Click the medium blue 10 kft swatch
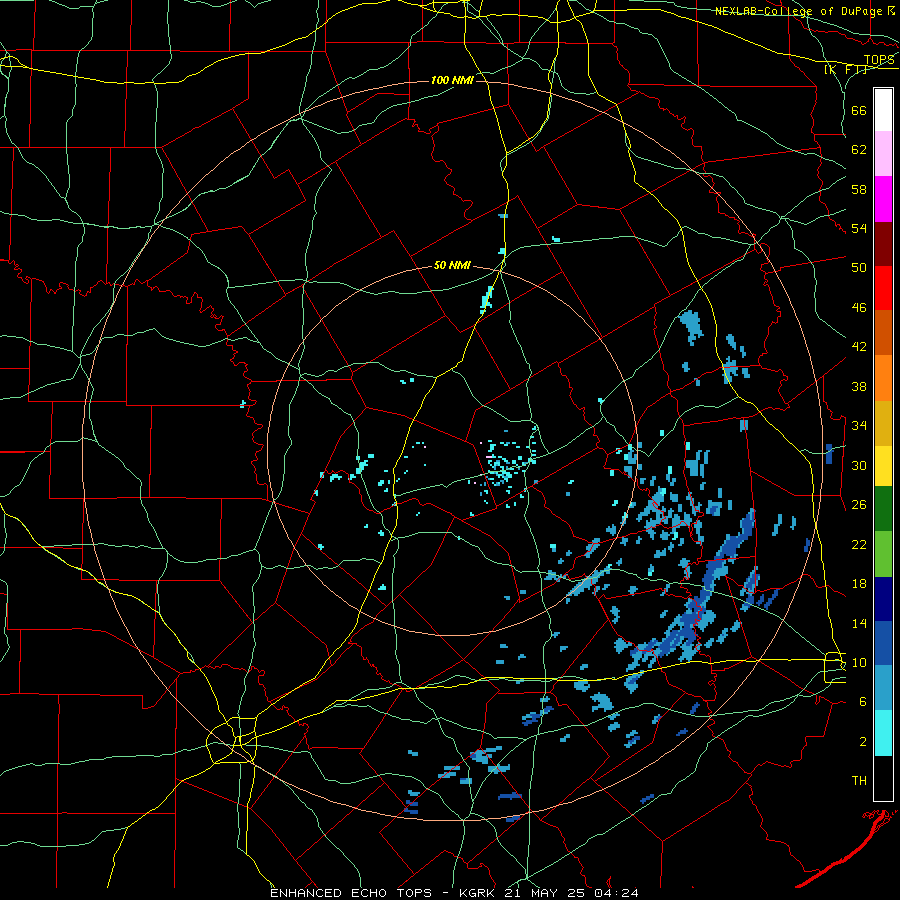Screen dimensions: 900x900 pyautogui.click(x=883, y=643)
